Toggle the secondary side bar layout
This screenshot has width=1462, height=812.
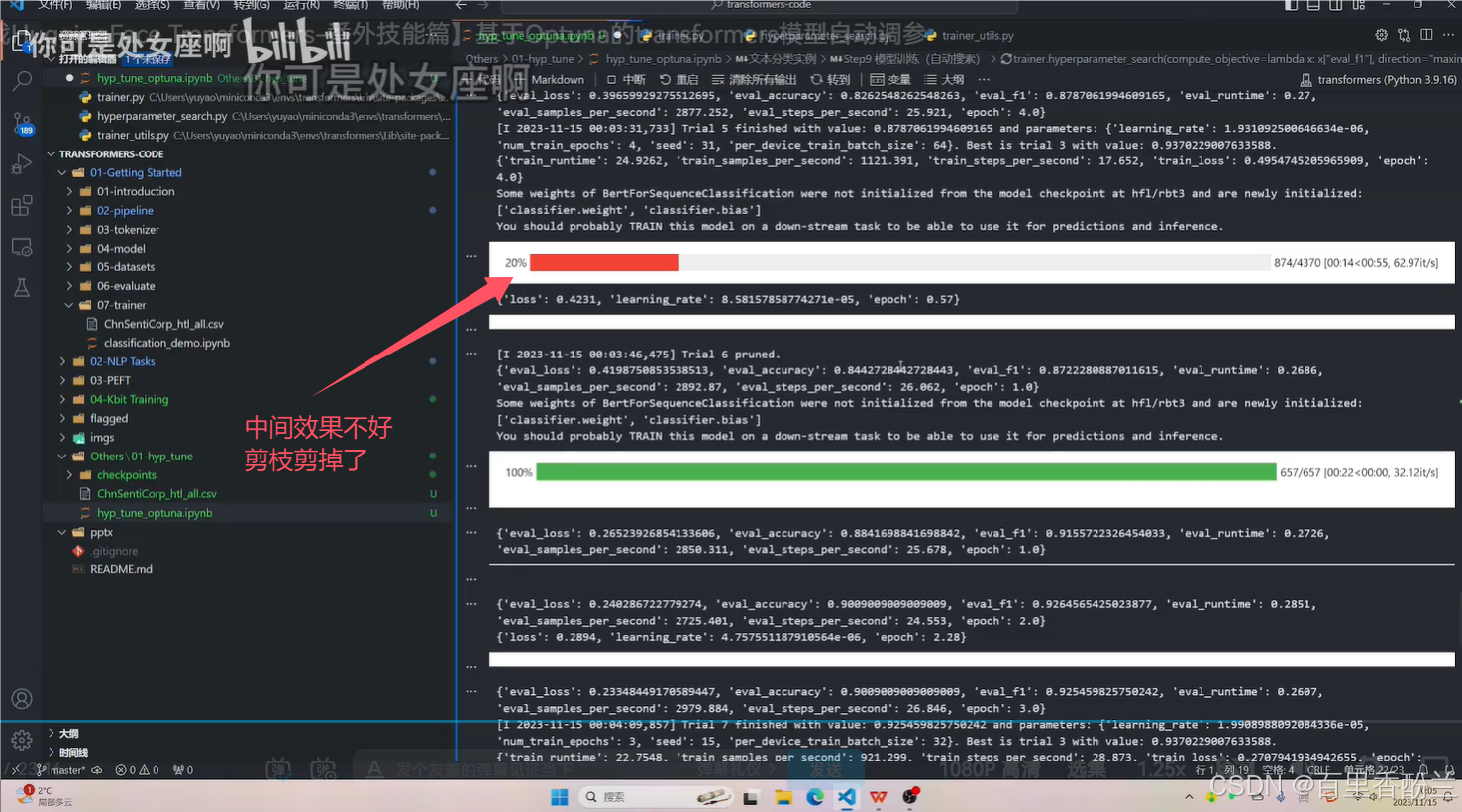click(x=1336, y=5)
